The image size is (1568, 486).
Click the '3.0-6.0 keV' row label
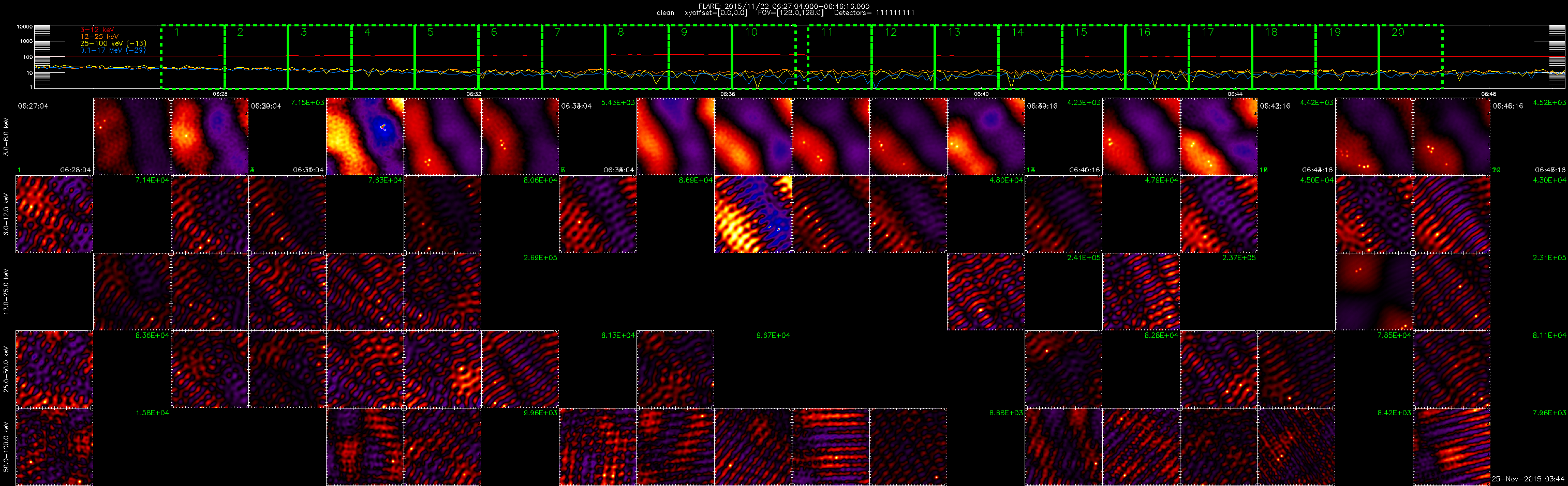pos(6,136)
